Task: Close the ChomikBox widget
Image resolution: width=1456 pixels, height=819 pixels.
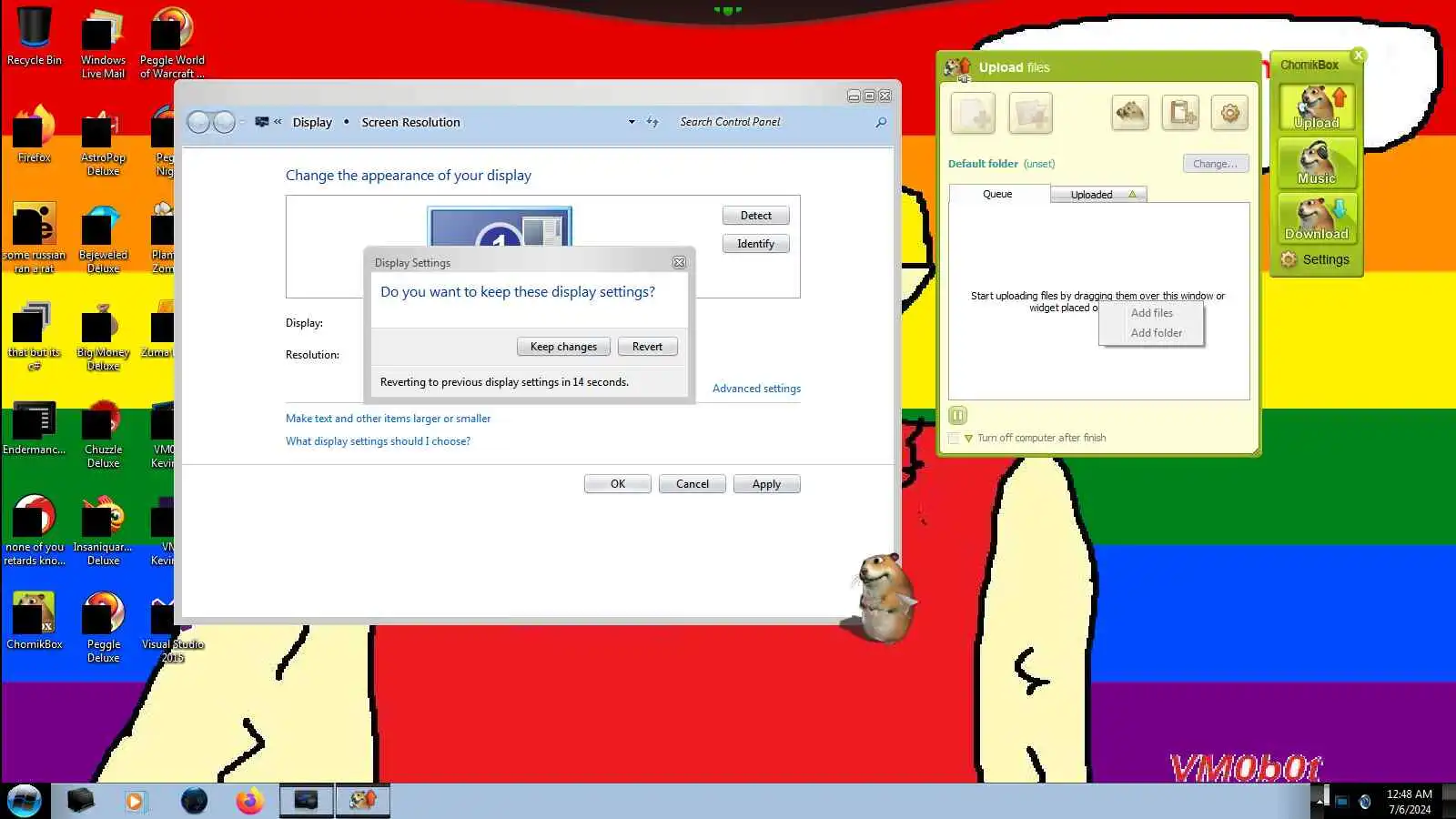Action: (1359, 56)
